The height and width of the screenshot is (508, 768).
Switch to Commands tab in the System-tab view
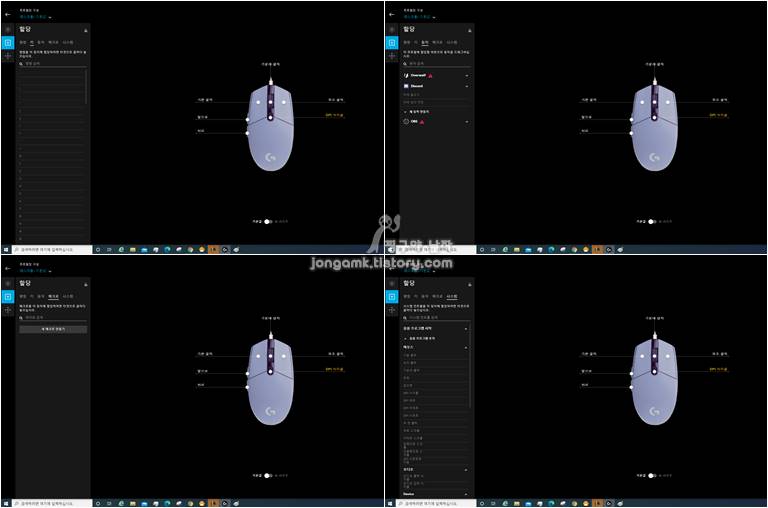[407, 296]
